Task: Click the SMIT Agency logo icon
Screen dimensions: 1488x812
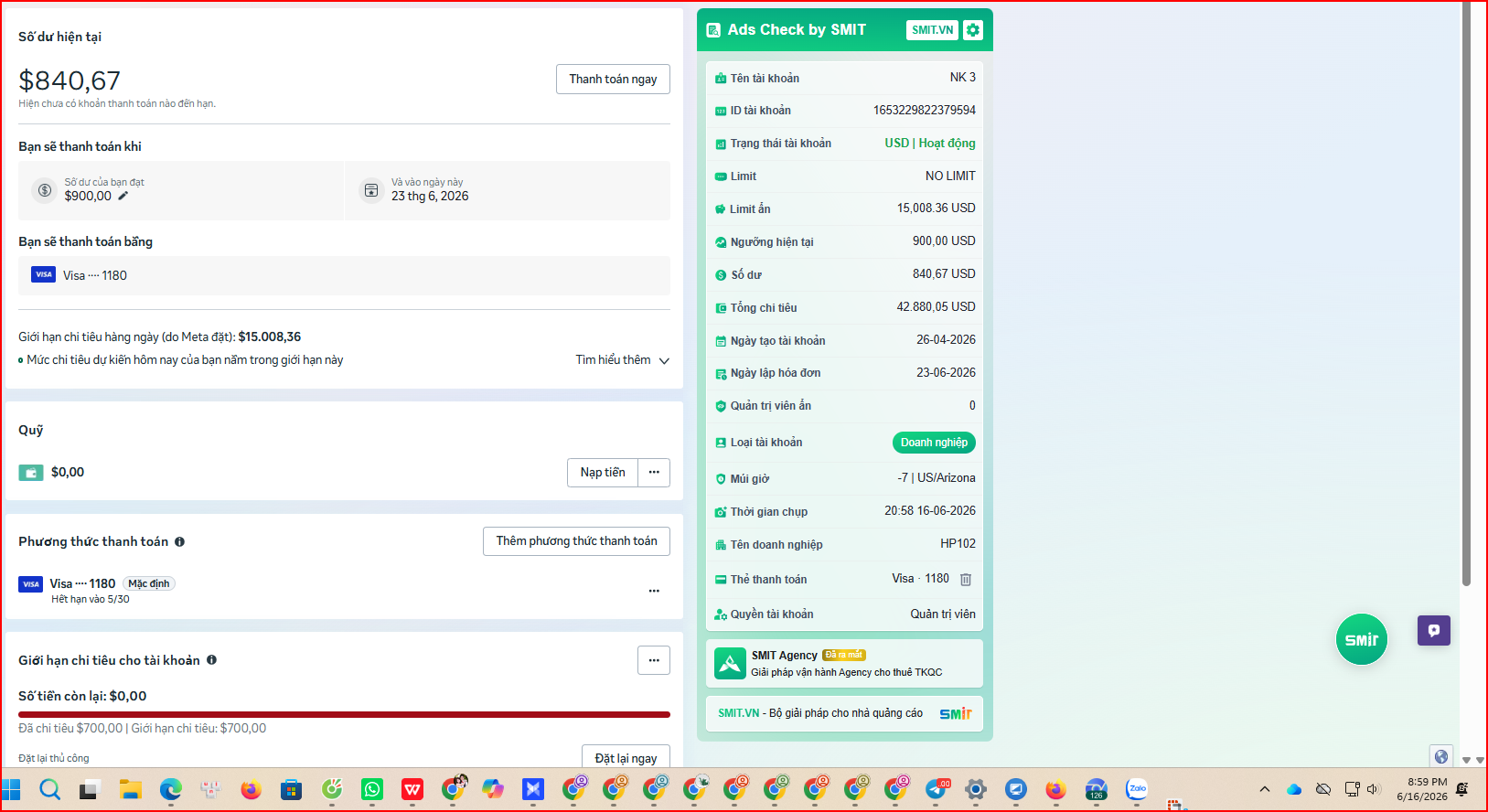Action: (x=730, y=664)
